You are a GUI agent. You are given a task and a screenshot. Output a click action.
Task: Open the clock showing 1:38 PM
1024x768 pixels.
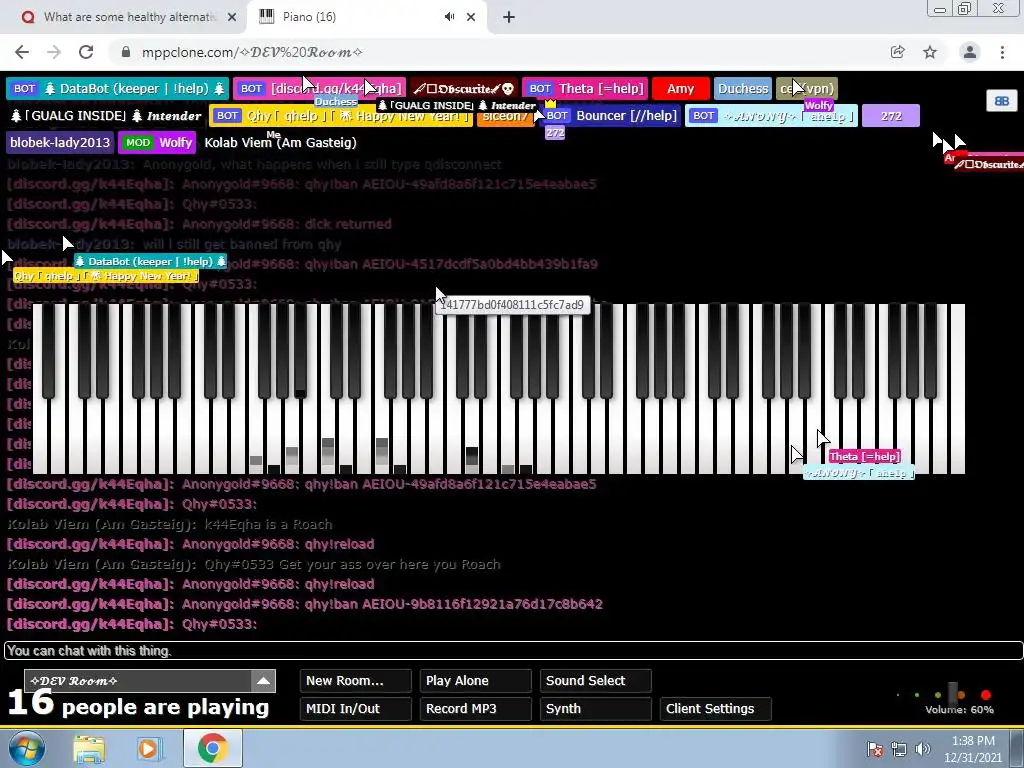(x=972, y=748)
